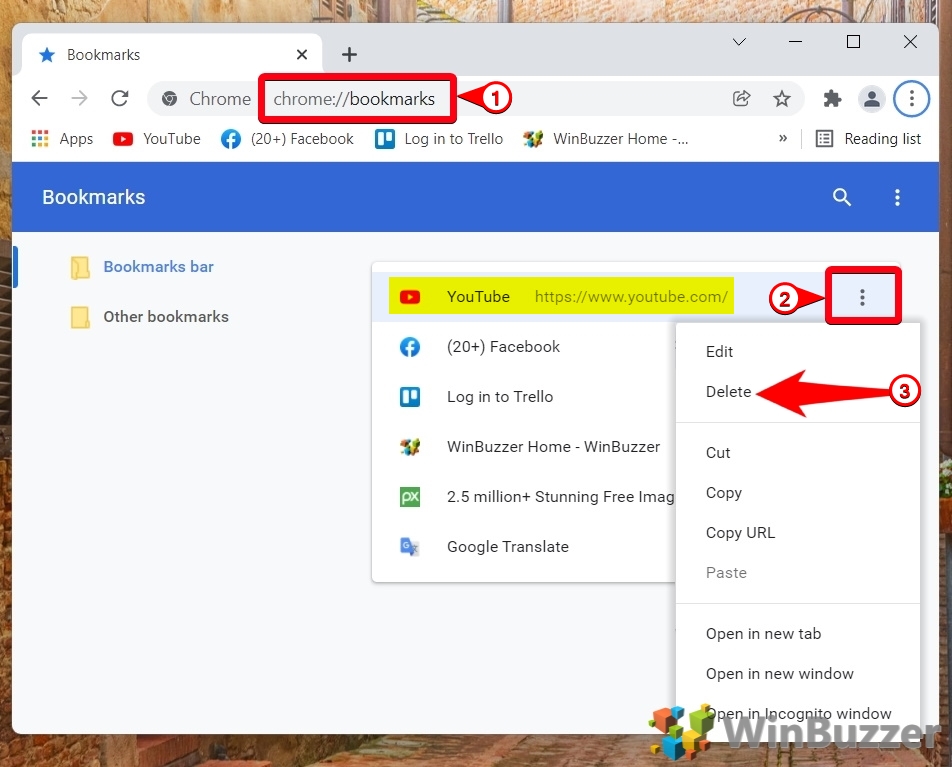Click the Facebook favicon in the list
The image size is (952, 767).
click(410, 347)
